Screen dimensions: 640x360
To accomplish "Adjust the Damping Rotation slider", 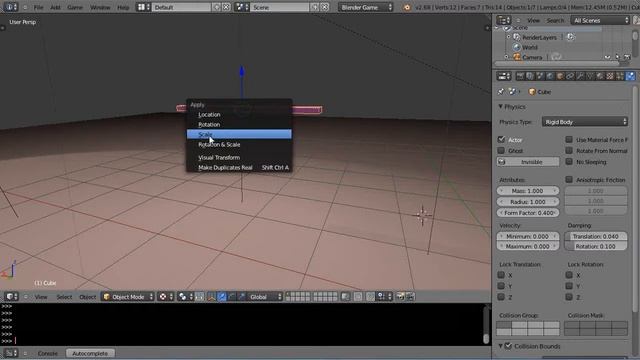I will coord(596,246).
